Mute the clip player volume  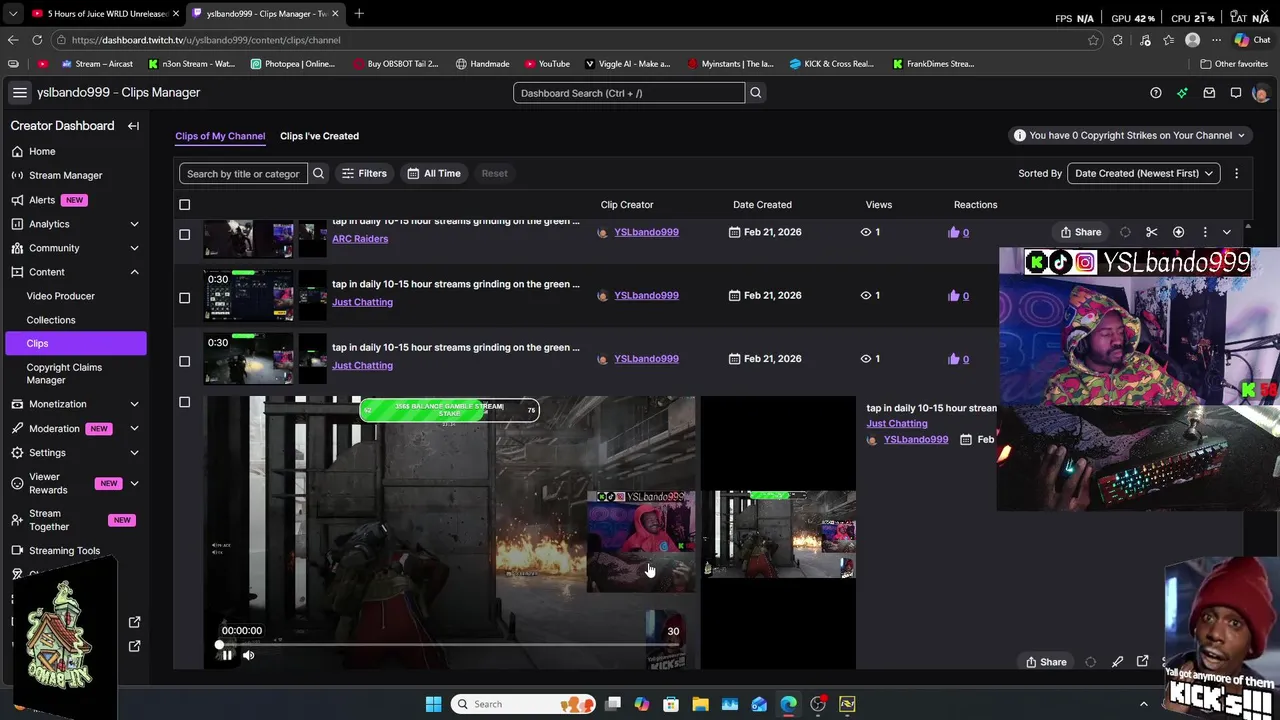click(249, 655)
